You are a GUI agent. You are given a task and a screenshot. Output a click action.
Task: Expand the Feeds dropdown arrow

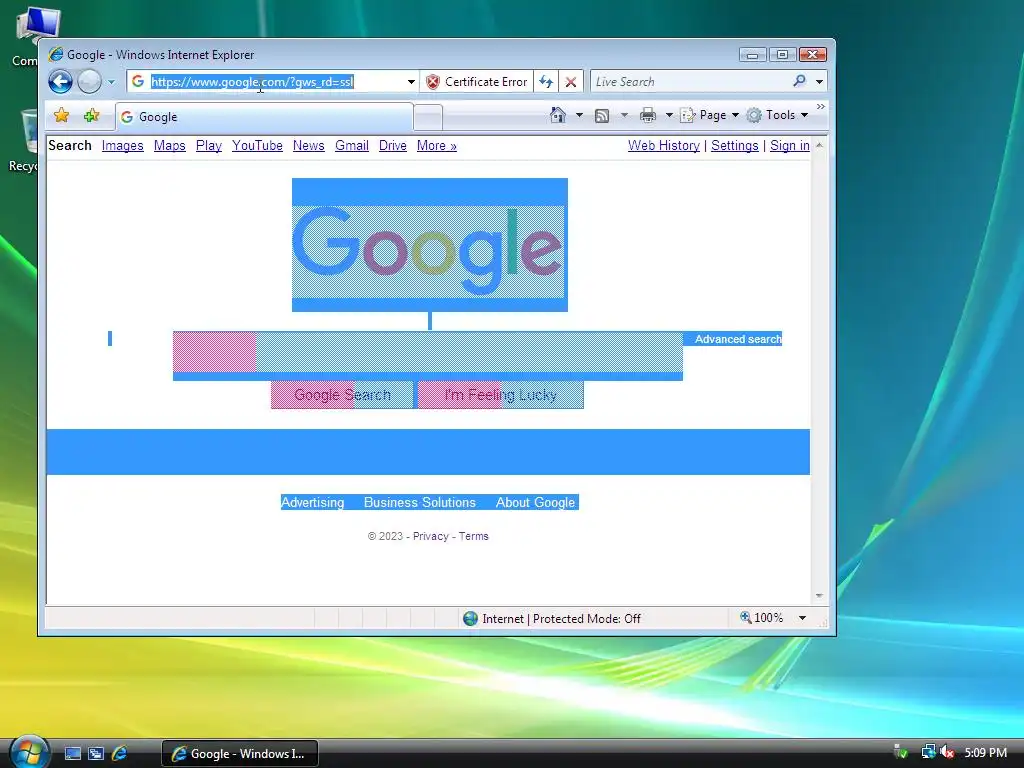coord(624,115)
